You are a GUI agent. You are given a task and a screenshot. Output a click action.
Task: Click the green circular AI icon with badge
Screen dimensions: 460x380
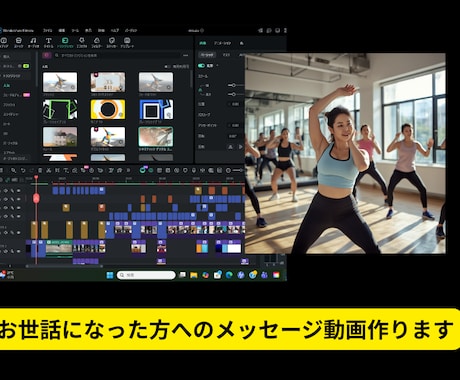[x=143, y=170]
